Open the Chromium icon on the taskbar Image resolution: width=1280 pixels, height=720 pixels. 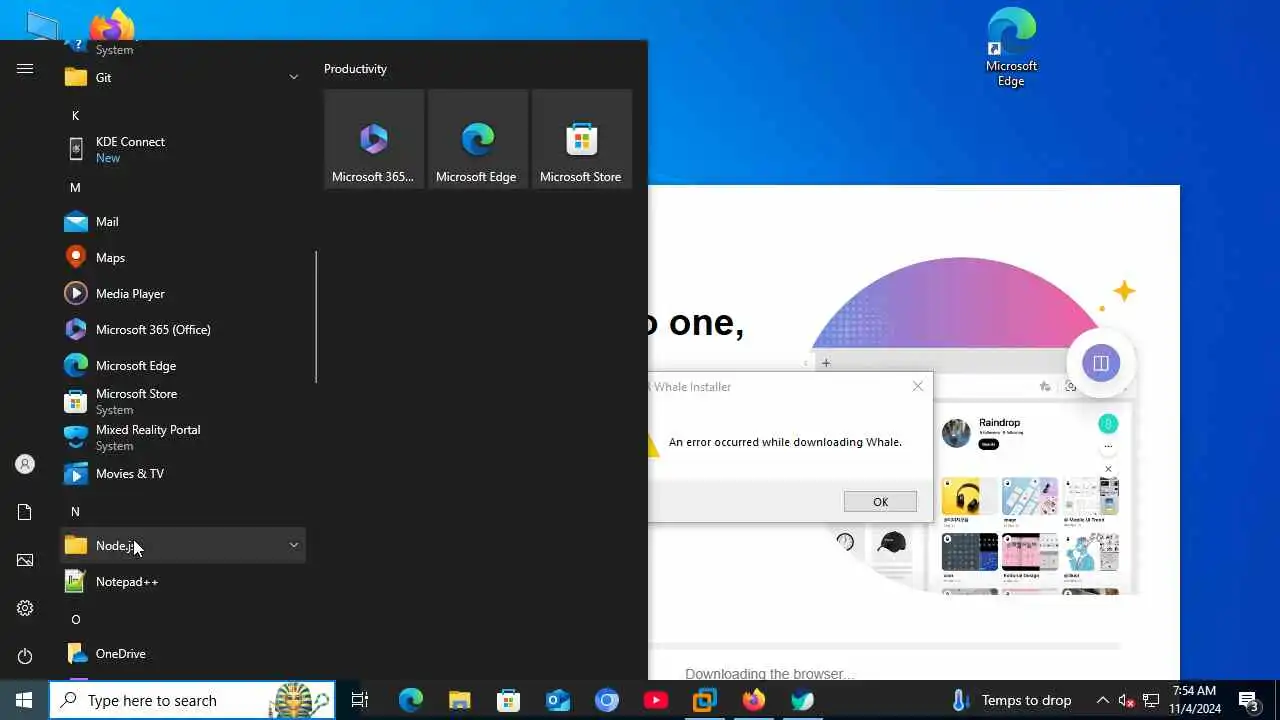pyautogui.click(x=606, y=700)
